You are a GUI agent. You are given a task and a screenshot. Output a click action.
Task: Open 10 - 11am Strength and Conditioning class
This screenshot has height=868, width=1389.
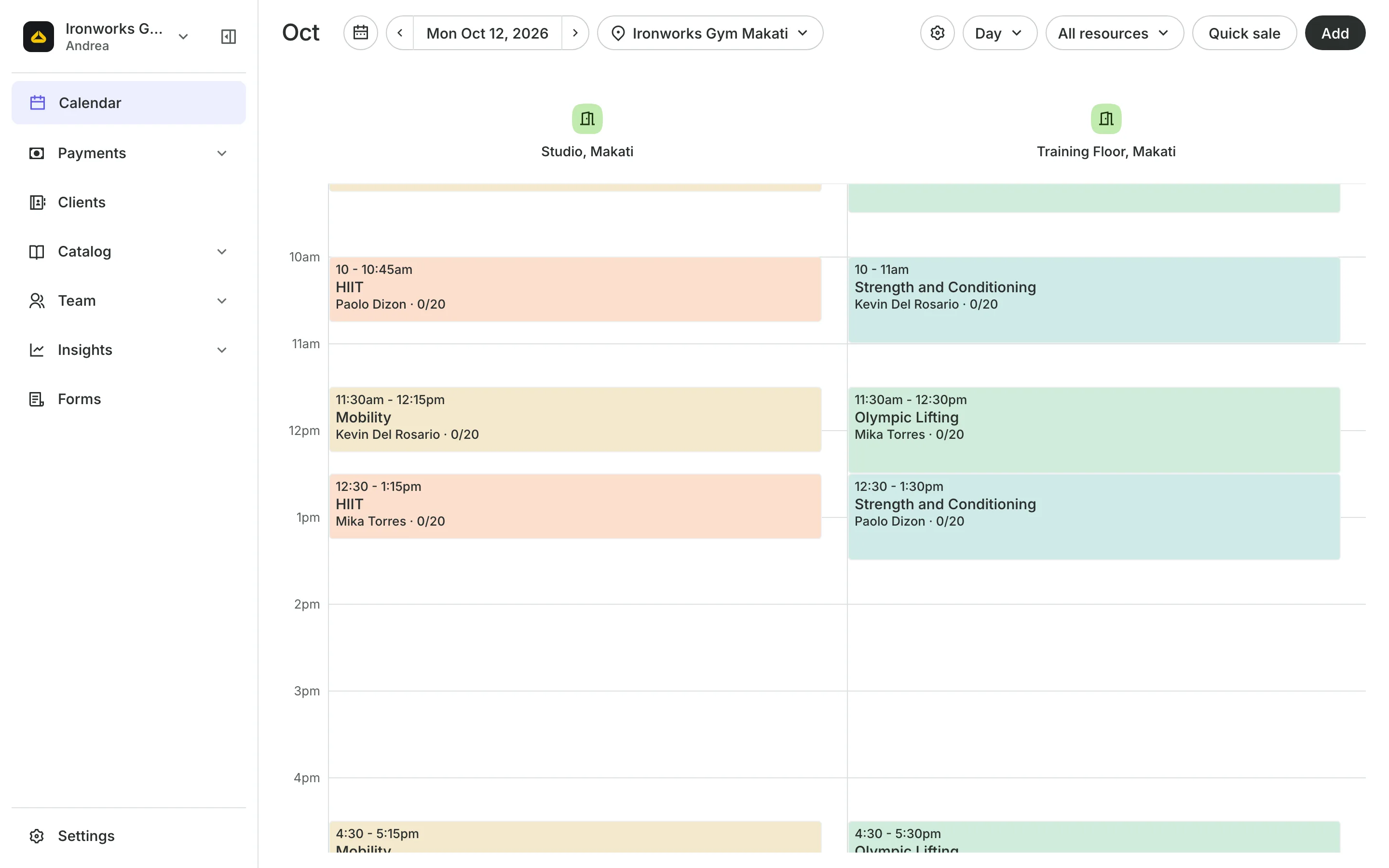[x=1094, y=300]
